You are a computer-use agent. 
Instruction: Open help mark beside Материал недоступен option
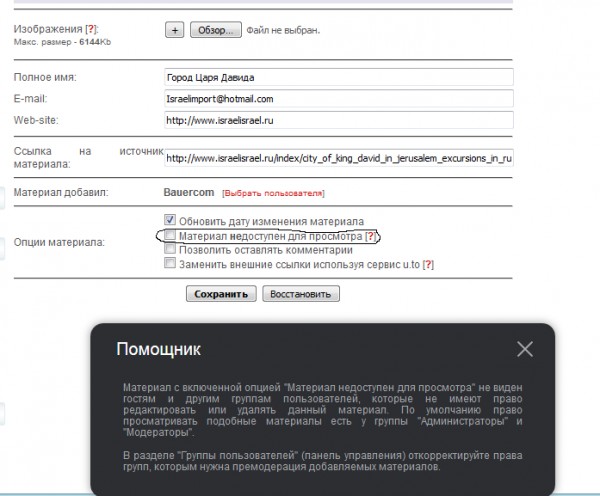coord(370,237)
